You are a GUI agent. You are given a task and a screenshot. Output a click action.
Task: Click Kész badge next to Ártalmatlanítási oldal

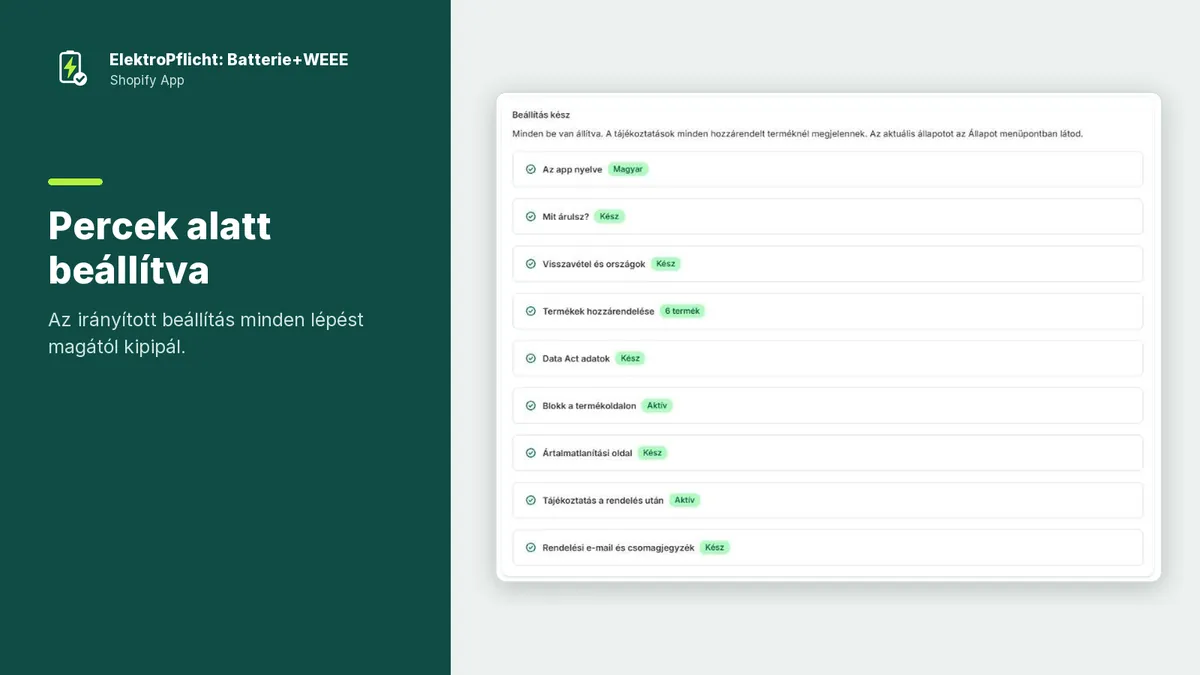click(652, 453)
